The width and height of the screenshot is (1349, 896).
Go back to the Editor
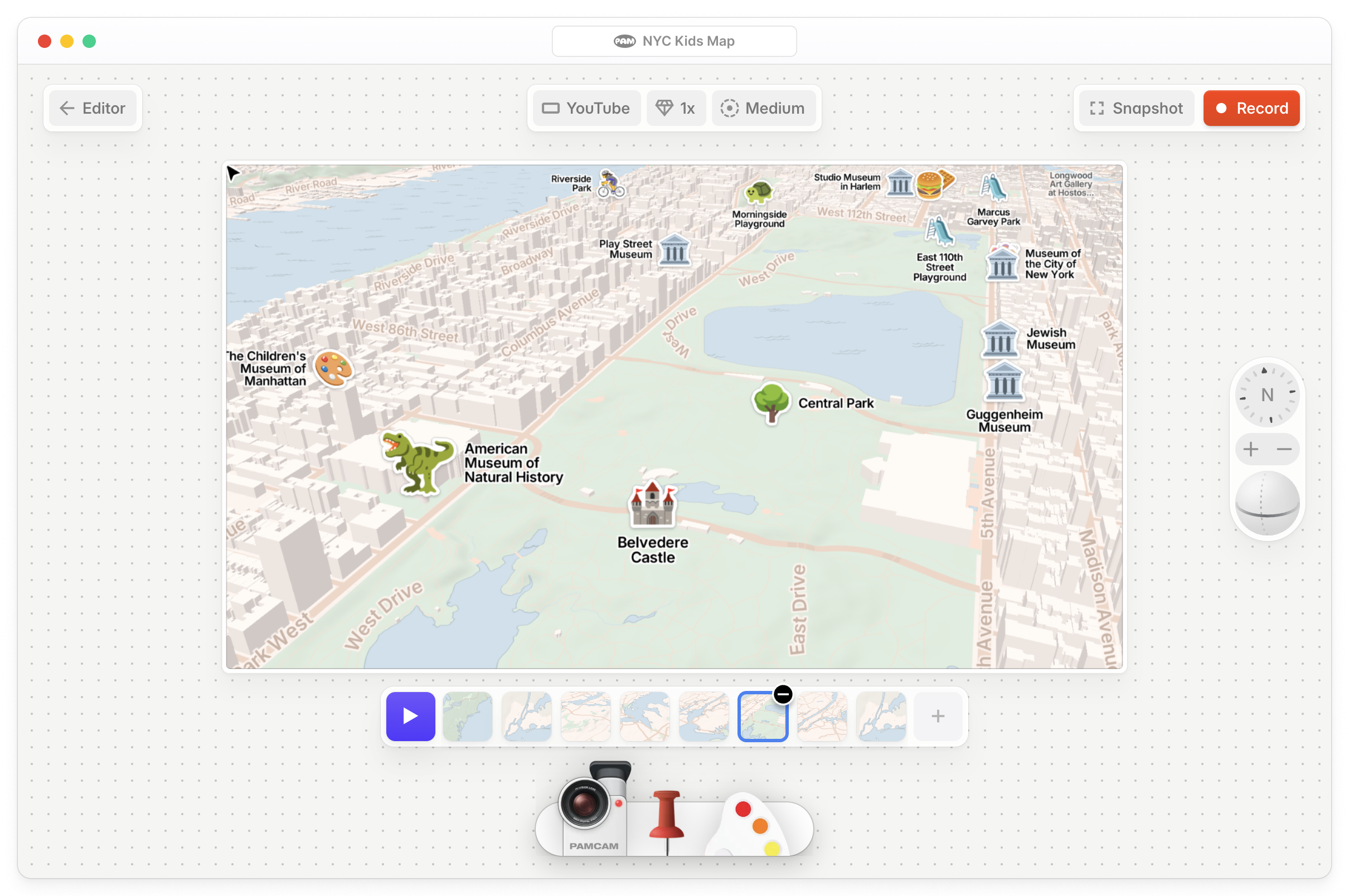click(93, 108)
